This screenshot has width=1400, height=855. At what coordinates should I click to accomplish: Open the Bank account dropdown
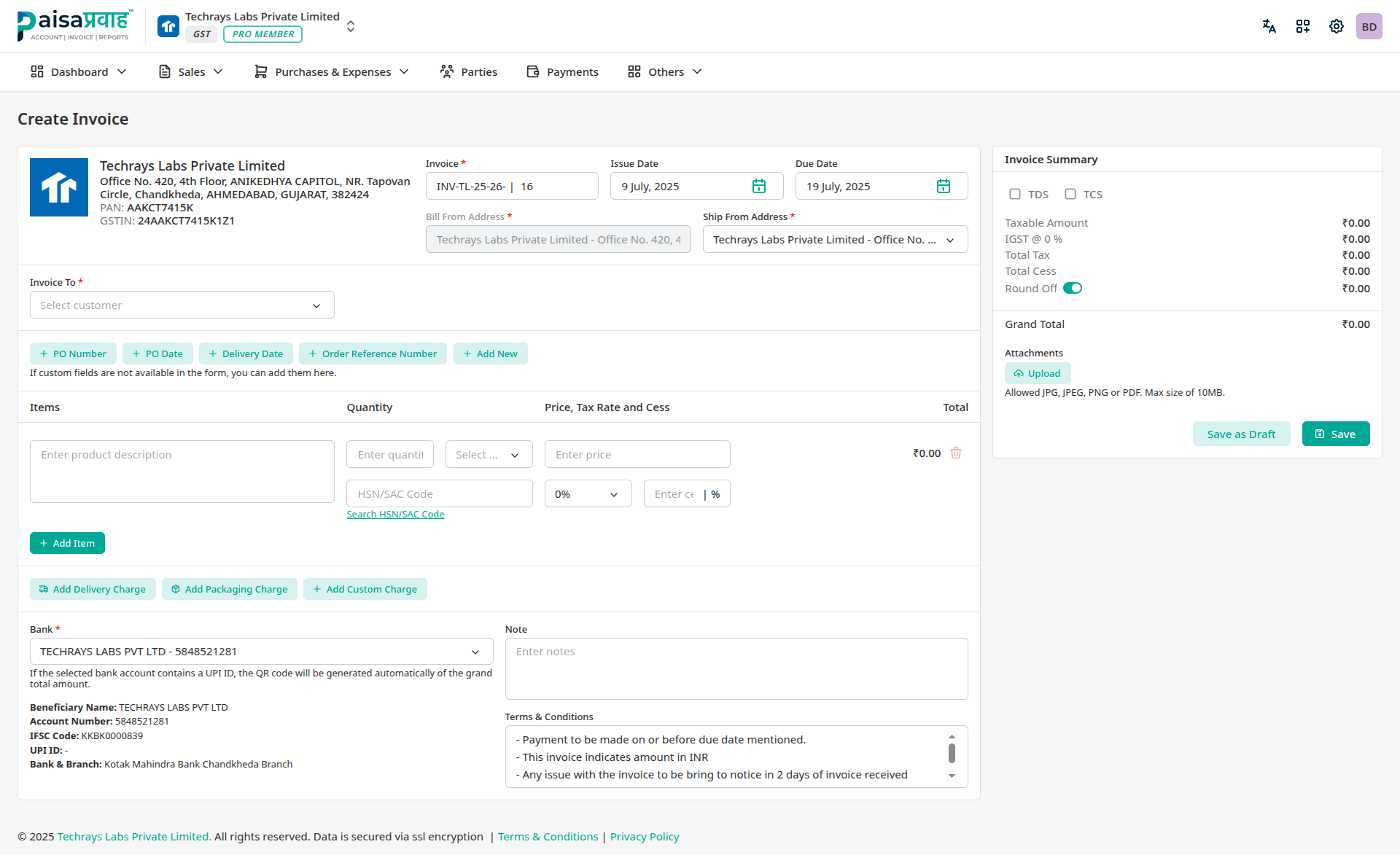(x=262, y=652)
